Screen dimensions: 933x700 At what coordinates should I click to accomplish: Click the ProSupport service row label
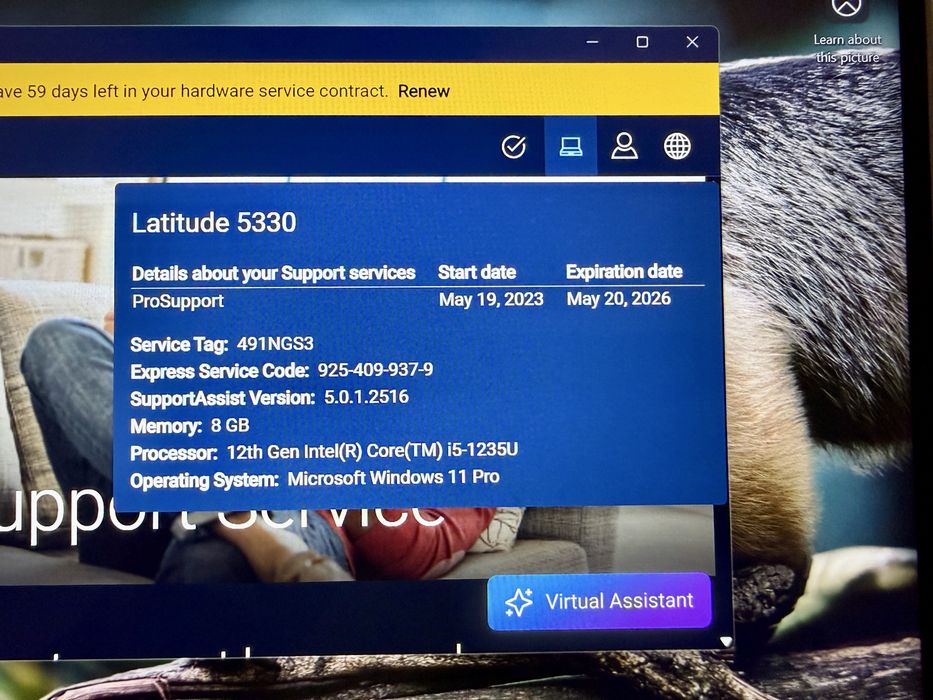pos(178,301)
